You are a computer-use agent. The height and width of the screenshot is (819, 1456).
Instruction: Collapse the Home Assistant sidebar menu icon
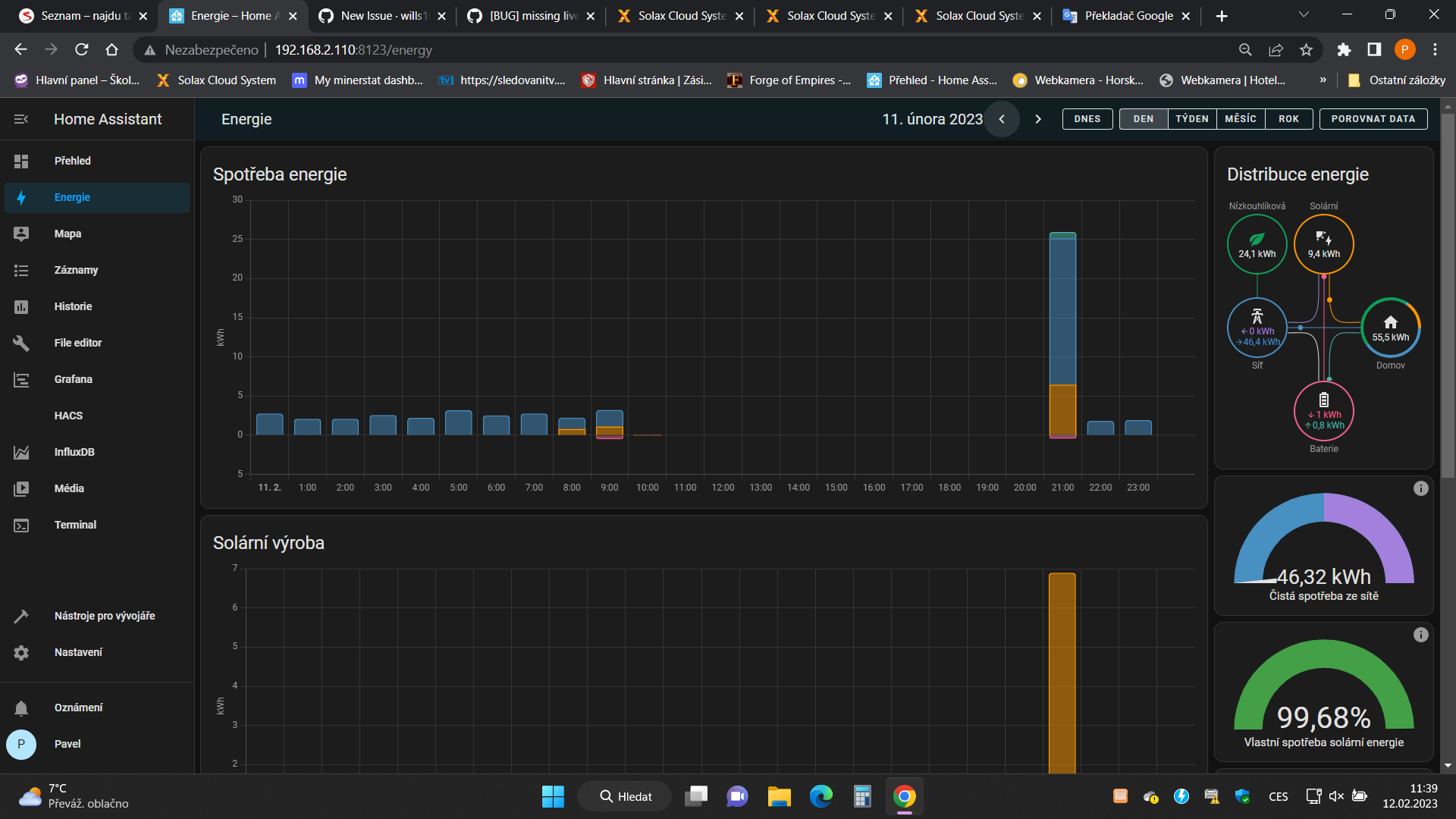pos(21,119)
